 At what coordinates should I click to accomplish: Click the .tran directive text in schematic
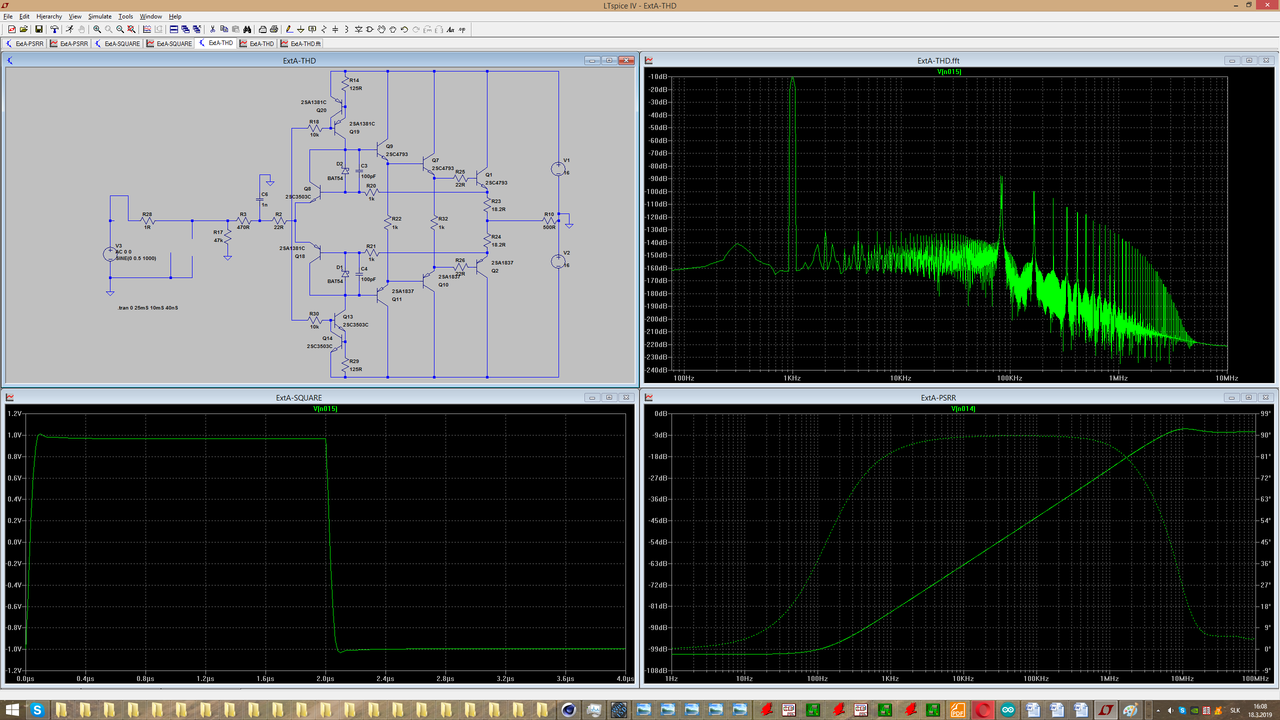(148, 308)
